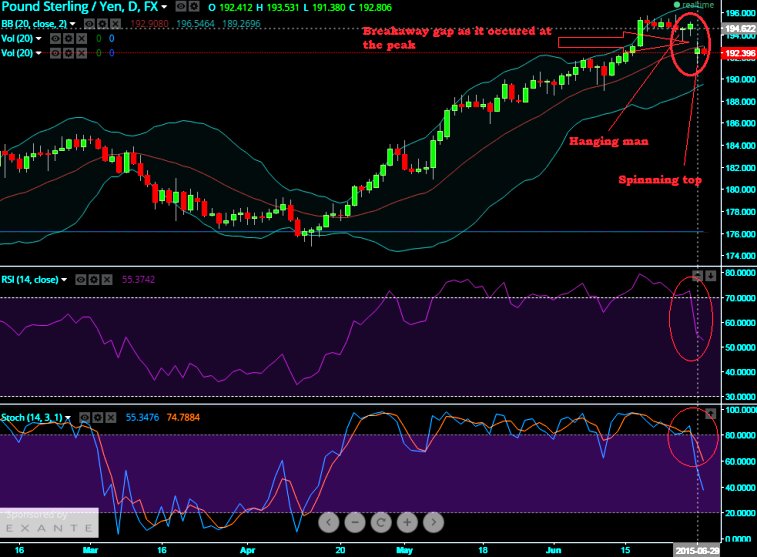Move the RSI pane down
Viewport: 757px width, 557px height.
(711, 276)
